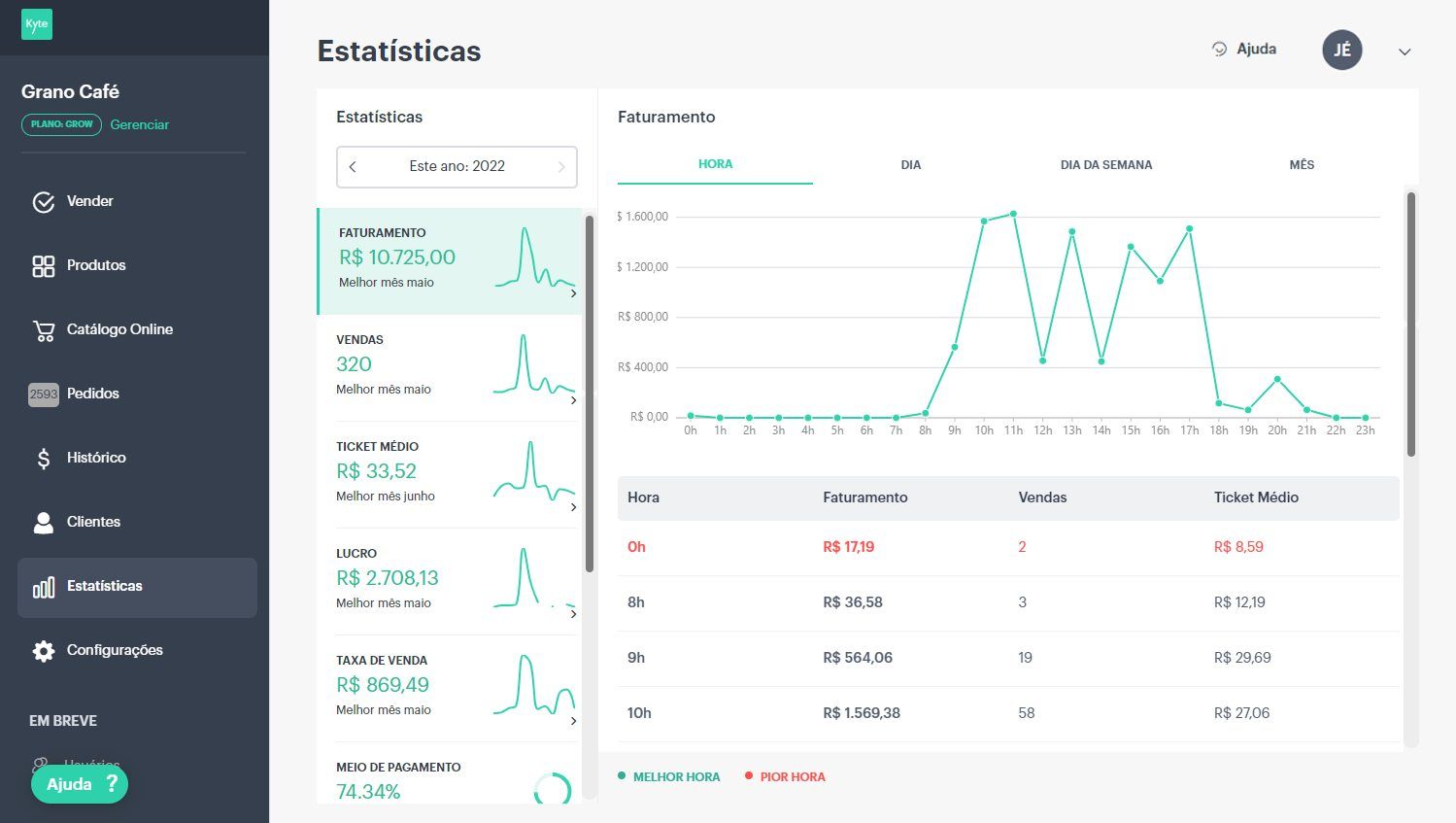Click the floating Ajuda help button
Viewport: 1456px width, 823px height.
(80, 784)
